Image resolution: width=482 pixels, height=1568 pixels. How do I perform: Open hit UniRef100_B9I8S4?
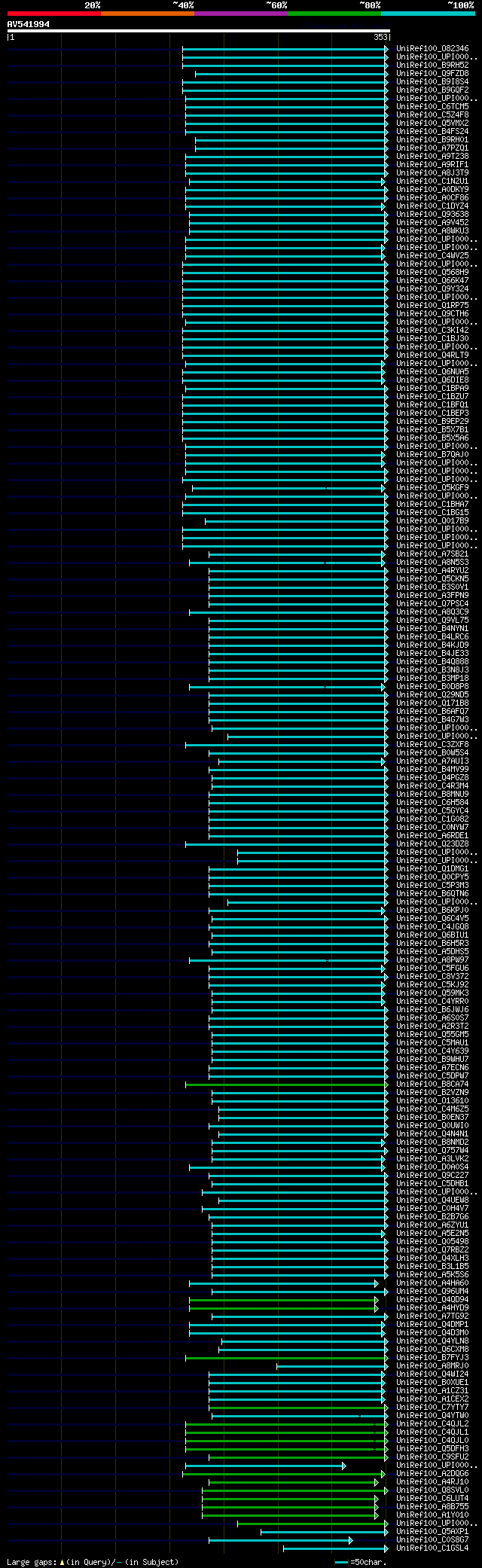pos(432,82)
